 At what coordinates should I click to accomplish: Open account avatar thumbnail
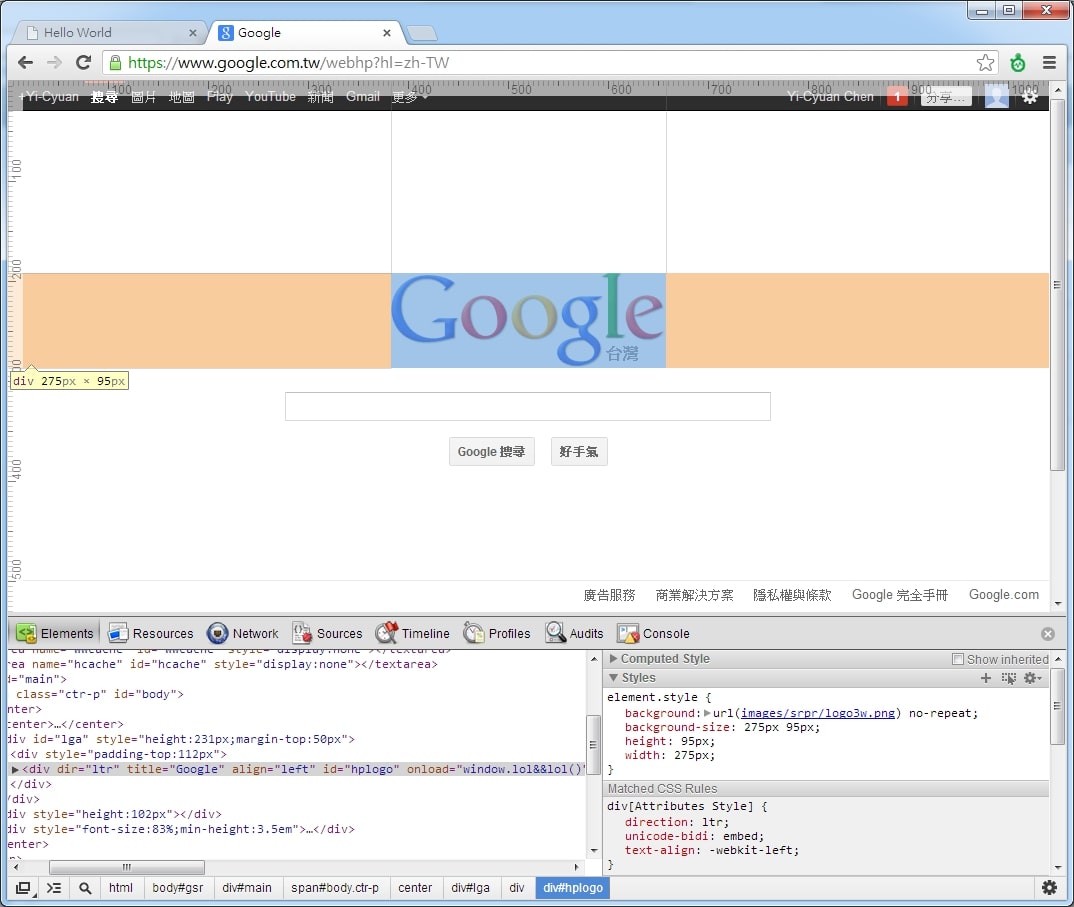997,96
